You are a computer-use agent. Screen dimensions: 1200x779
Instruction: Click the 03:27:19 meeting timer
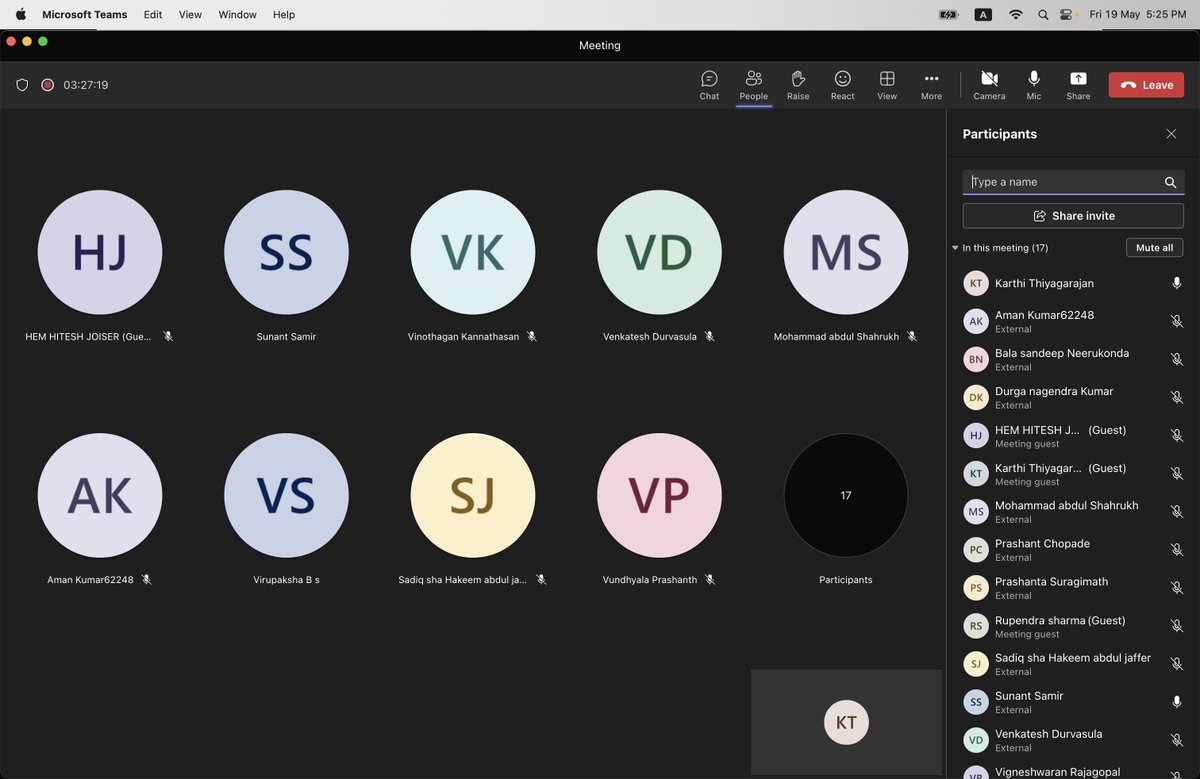(86, 85)
